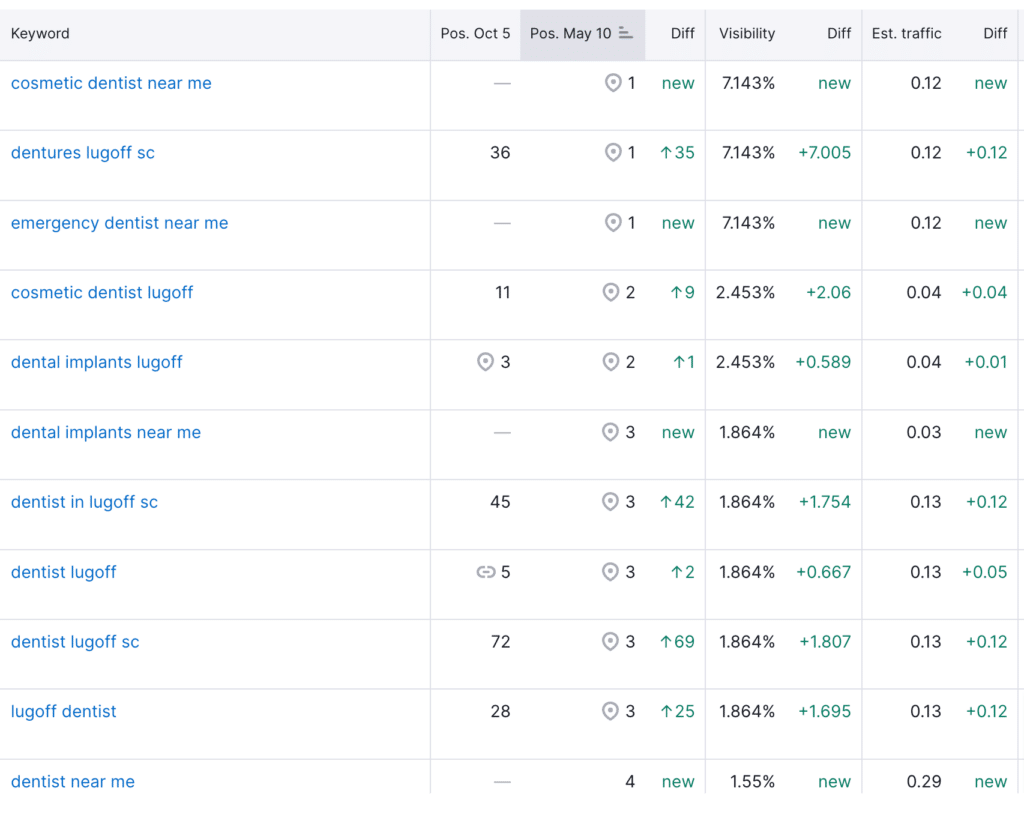Click local pack icon in dentures lugoff sc row
The height and width of the screenshot is (833, 1024).
coord(613,153)
